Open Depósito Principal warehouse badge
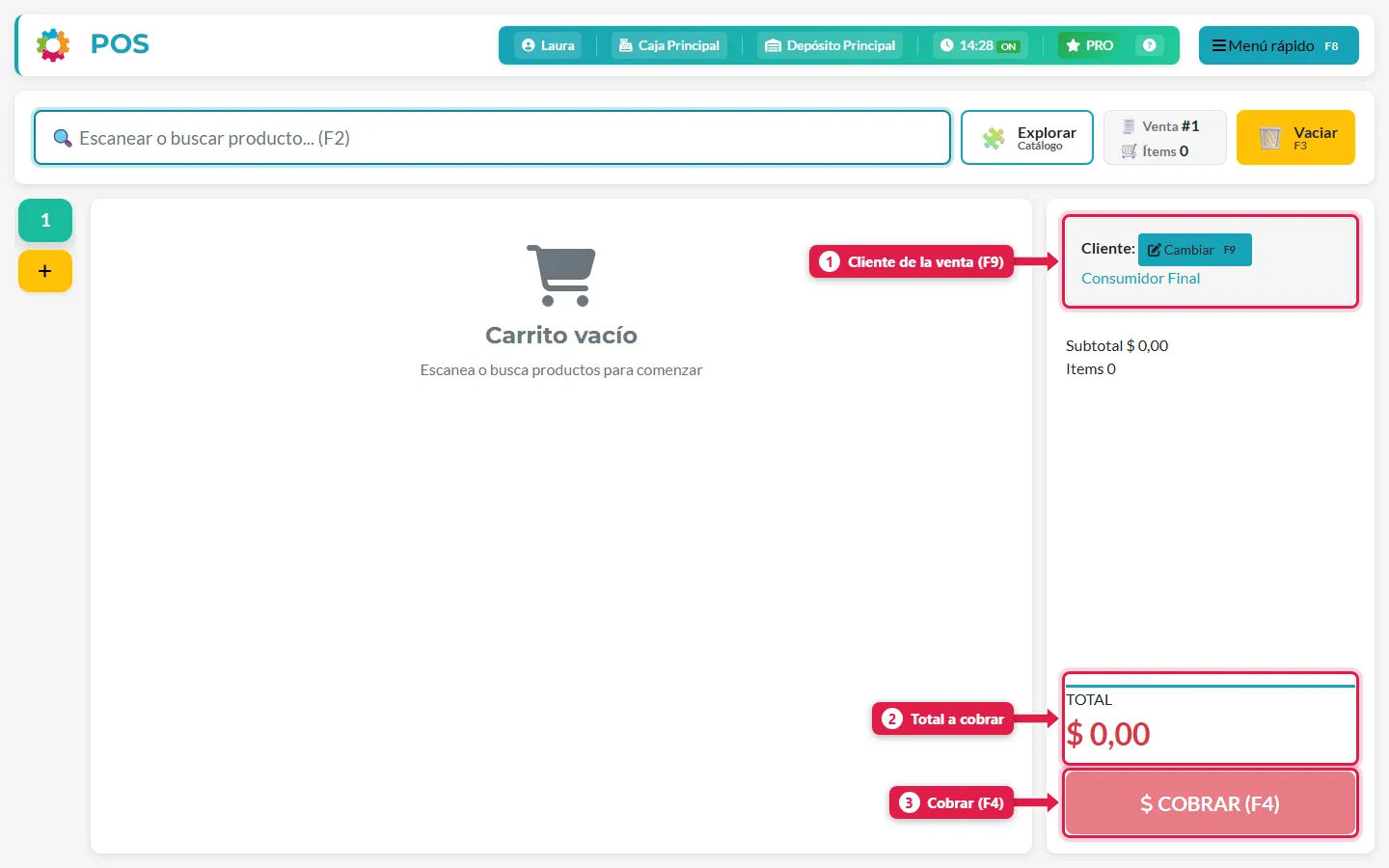Image resolution: width=1389 pixels, height=868 pixels. point(830,45)
